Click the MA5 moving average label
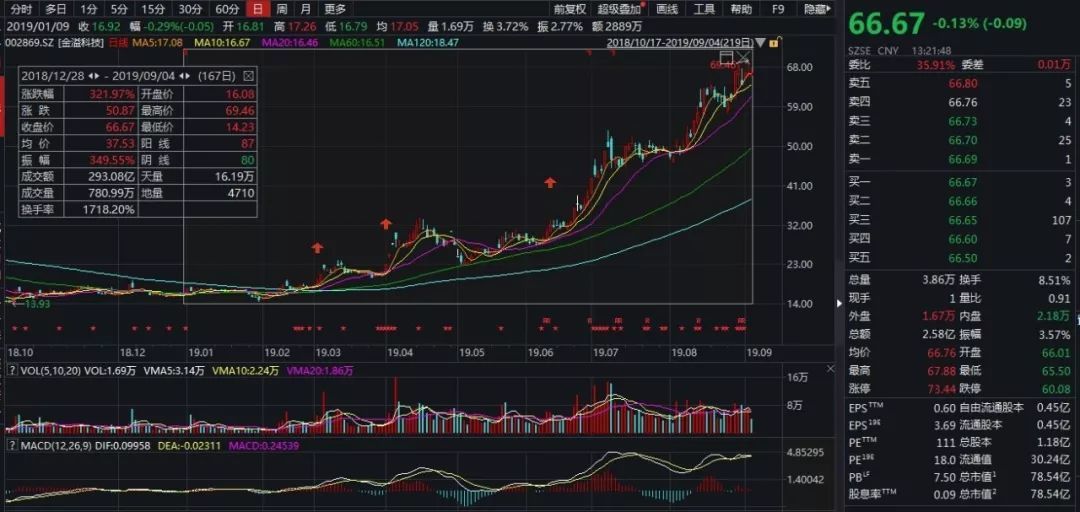This screenshot has height=512, width=1080. (160, 43)
